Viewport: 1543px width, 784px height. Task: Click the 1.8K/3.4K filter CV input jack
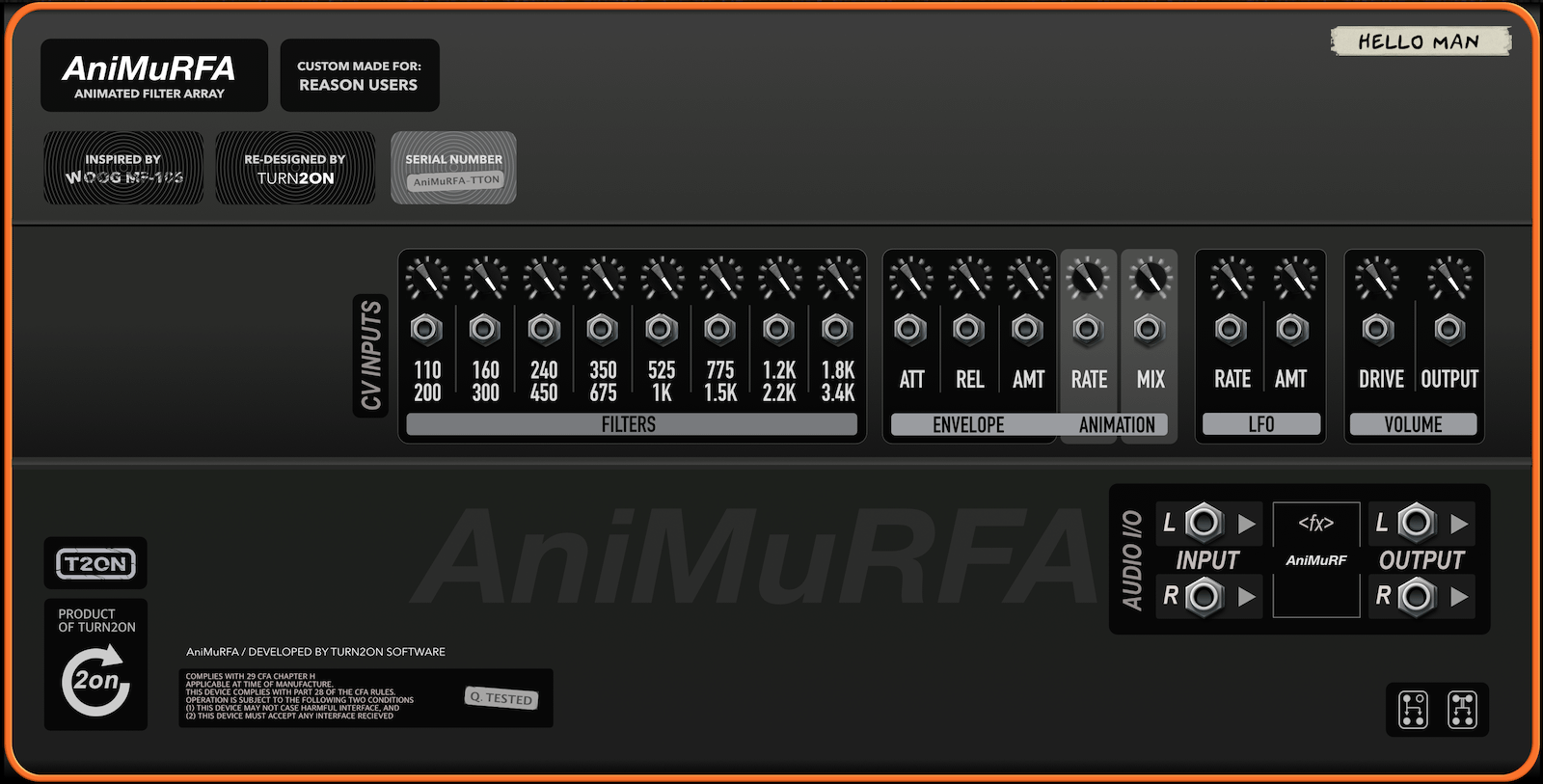(x=837, y=330)
